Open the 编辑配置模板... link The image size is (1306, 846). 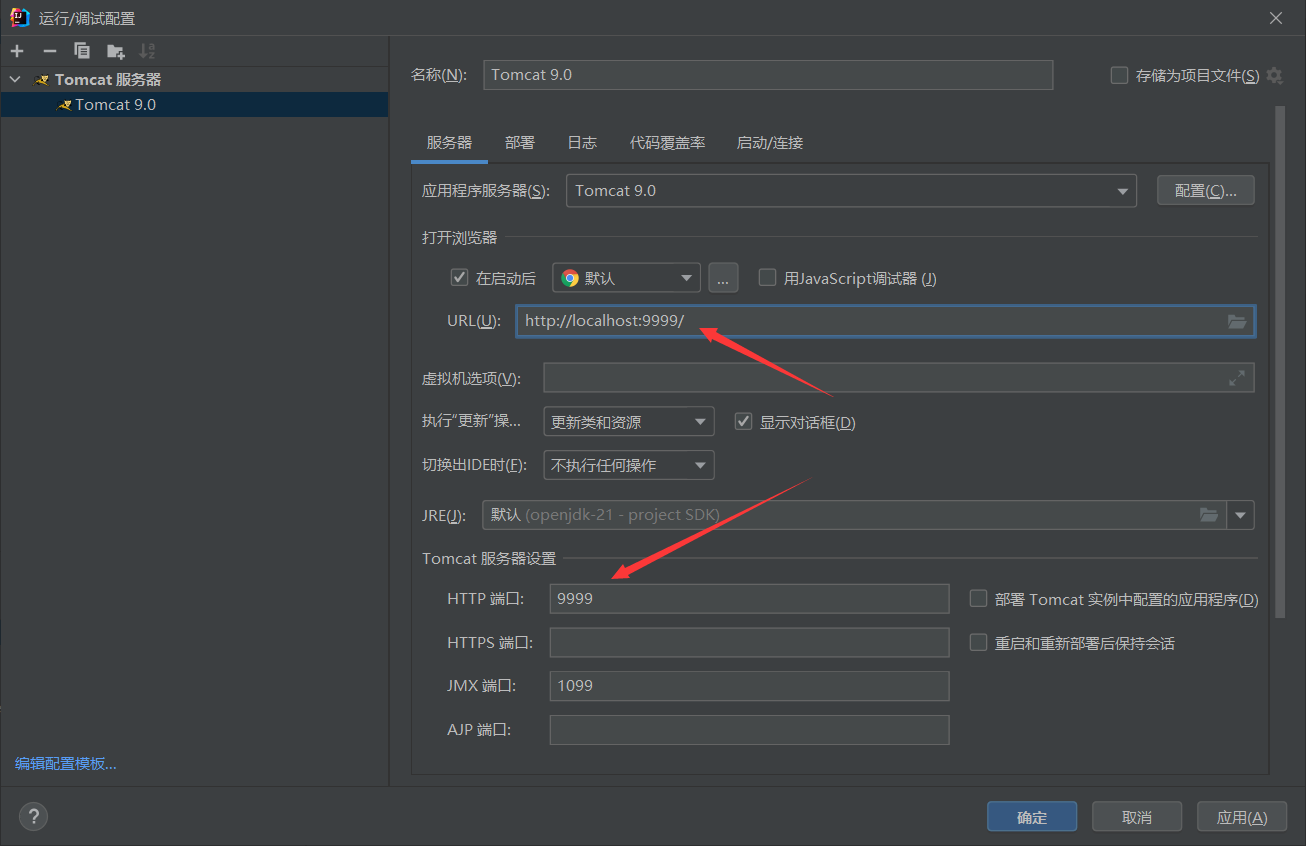66,764
